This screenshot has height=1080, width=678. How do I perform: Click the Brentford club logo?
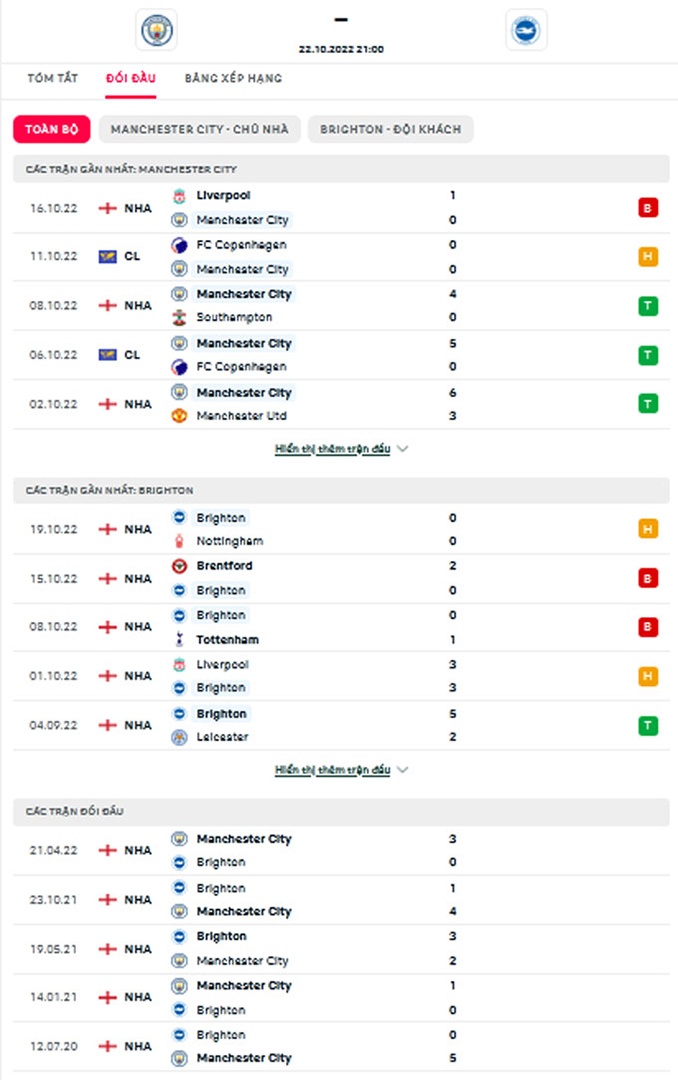[179, 566]
